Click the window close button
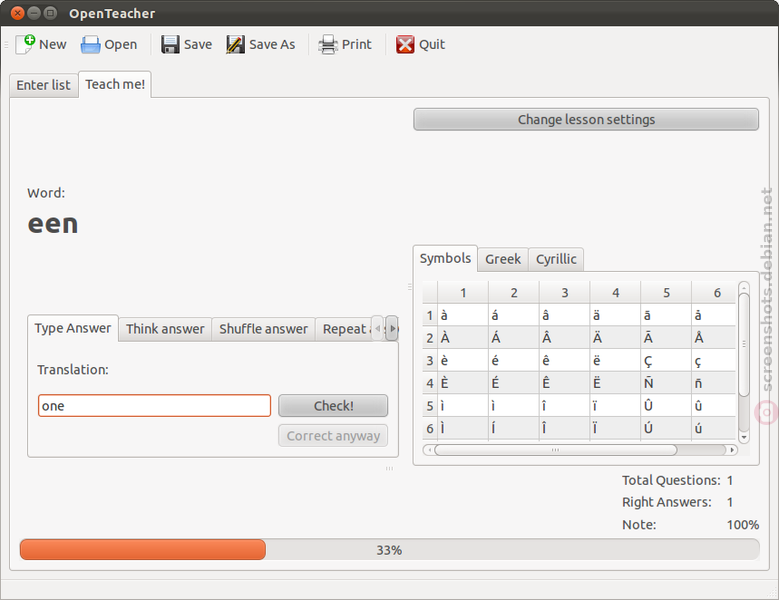This screenshot has height=600, width=779. 17,13
